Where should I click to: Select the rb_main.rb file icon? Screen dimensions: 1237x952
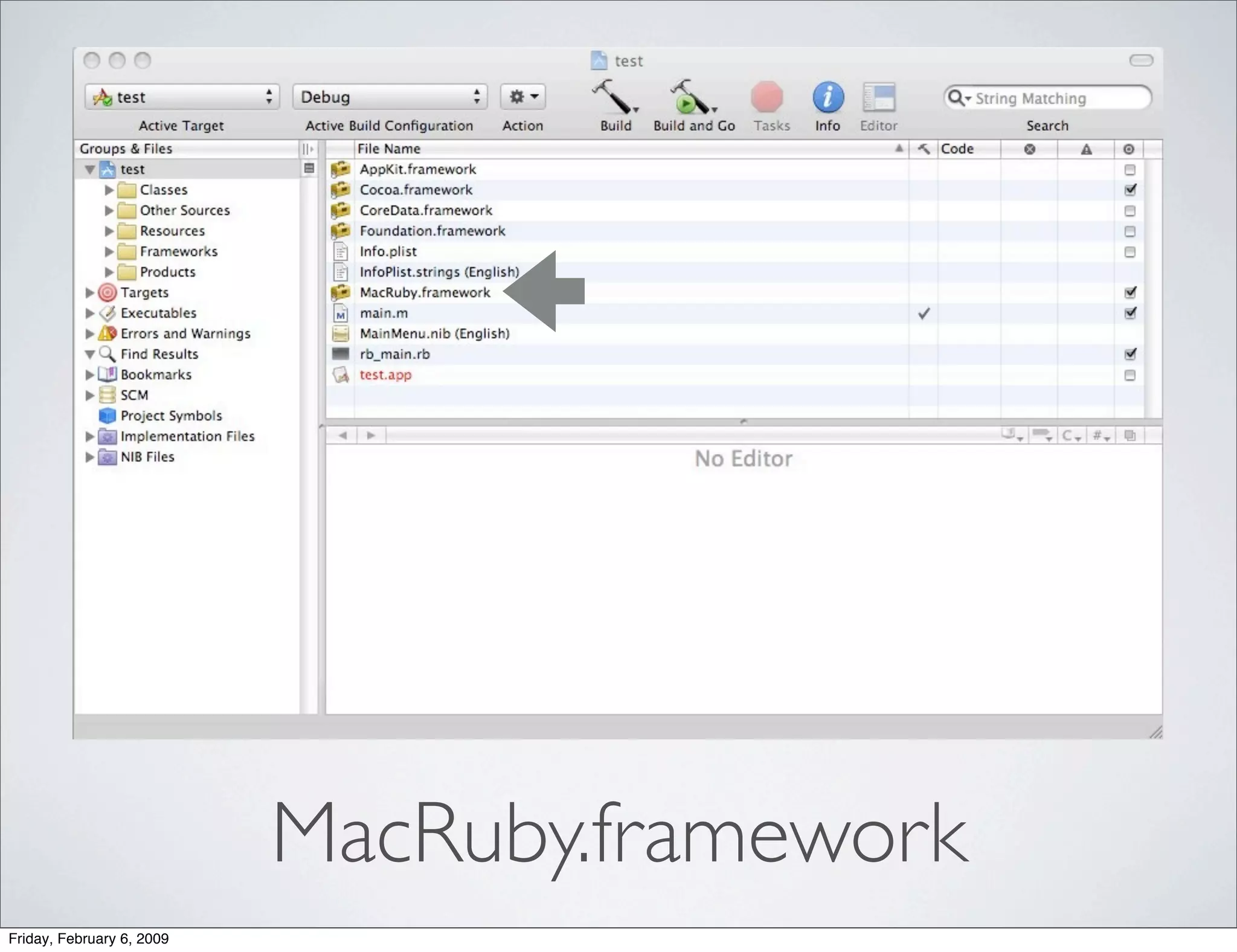click(341, 354)
